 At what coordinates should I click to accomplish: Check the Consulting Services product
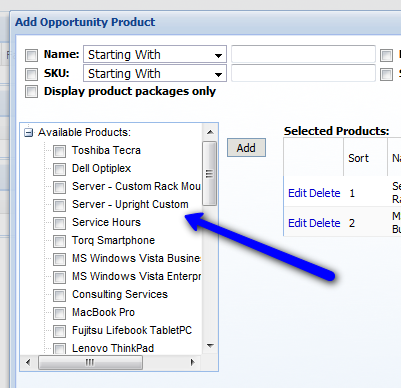click(59, 295)
